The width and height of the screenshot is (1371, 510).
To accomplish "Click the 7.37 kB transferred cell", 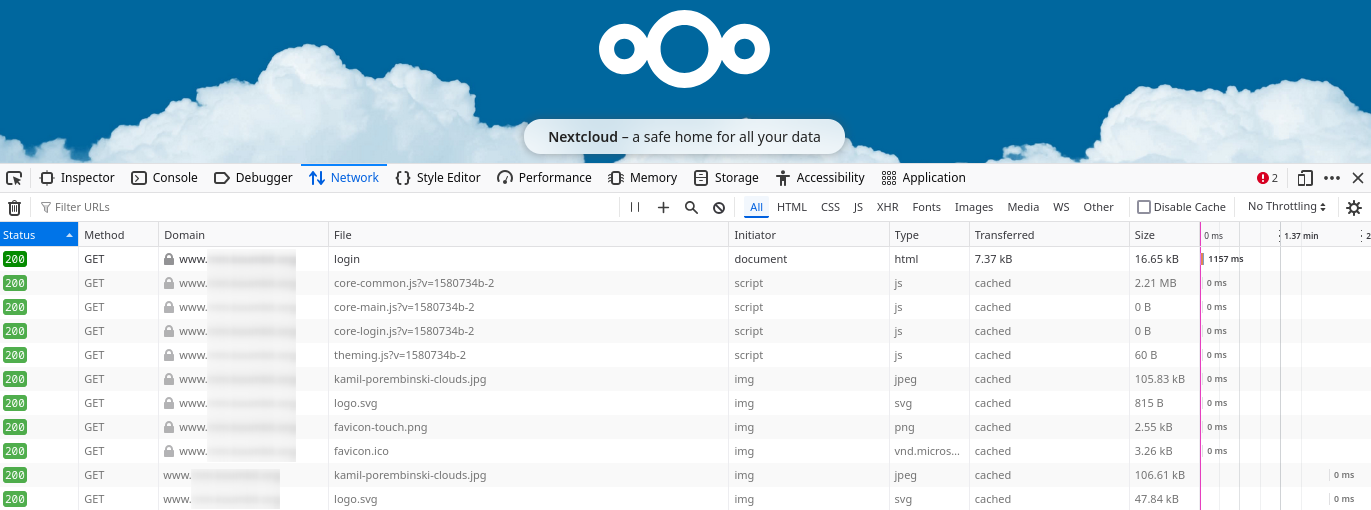I will 1049,259.
